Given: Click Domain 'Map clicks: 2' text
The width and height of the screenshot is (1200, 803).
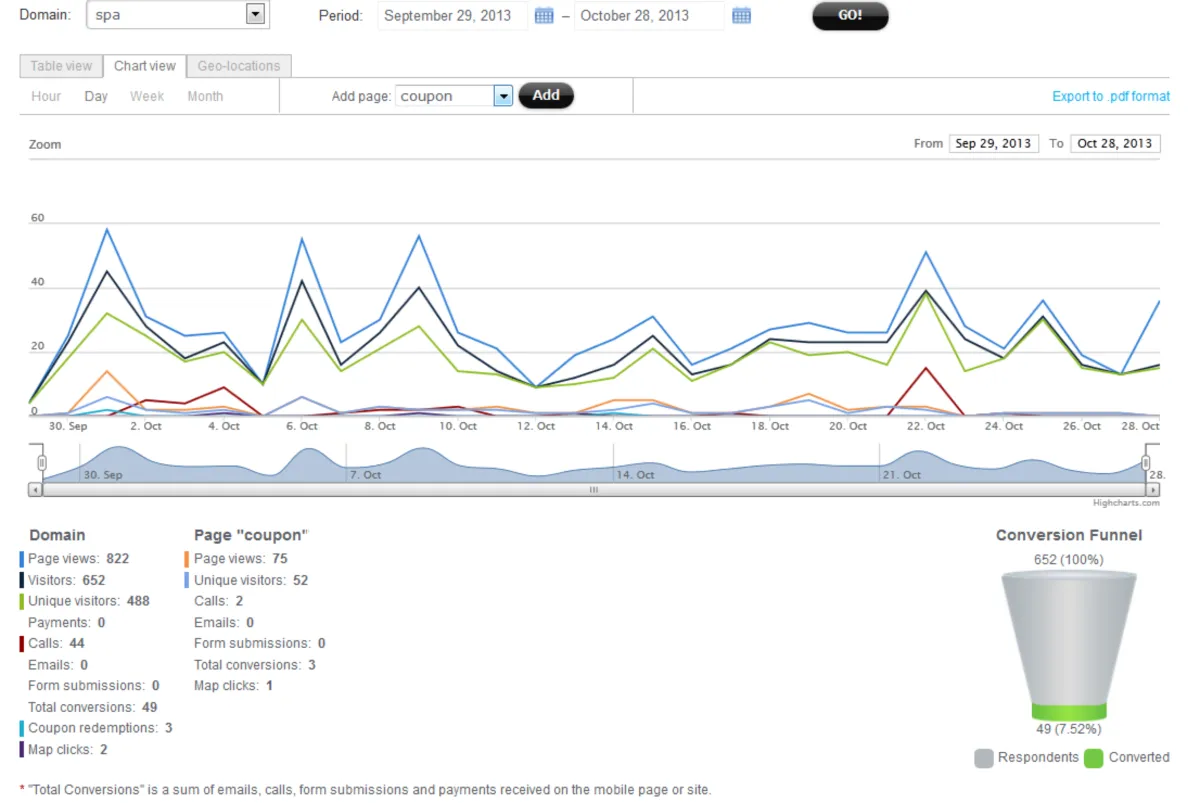Looking at the screenshot, I should [68, 749].
